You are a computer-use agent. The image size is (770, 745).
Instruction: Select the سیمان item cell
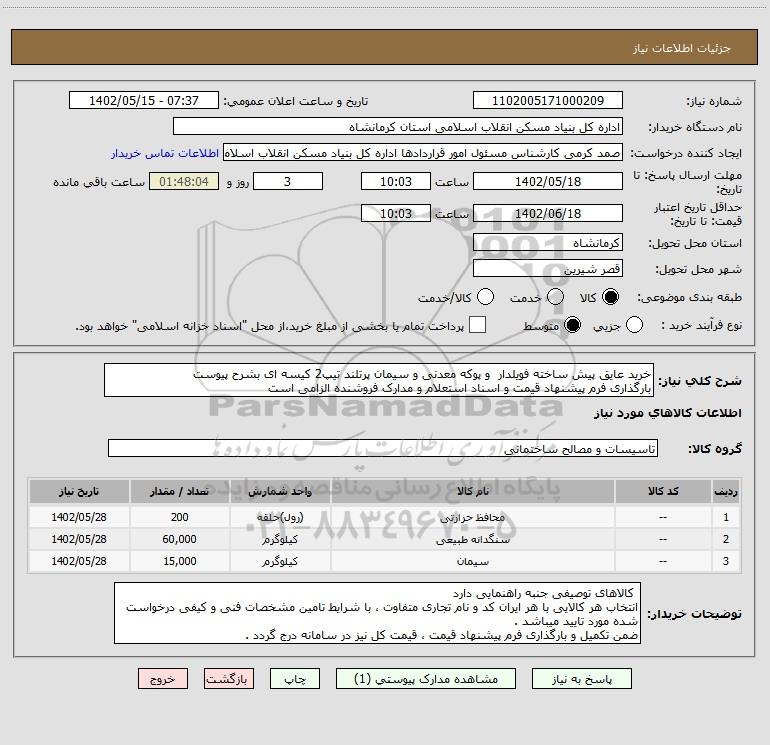(472, 561)
